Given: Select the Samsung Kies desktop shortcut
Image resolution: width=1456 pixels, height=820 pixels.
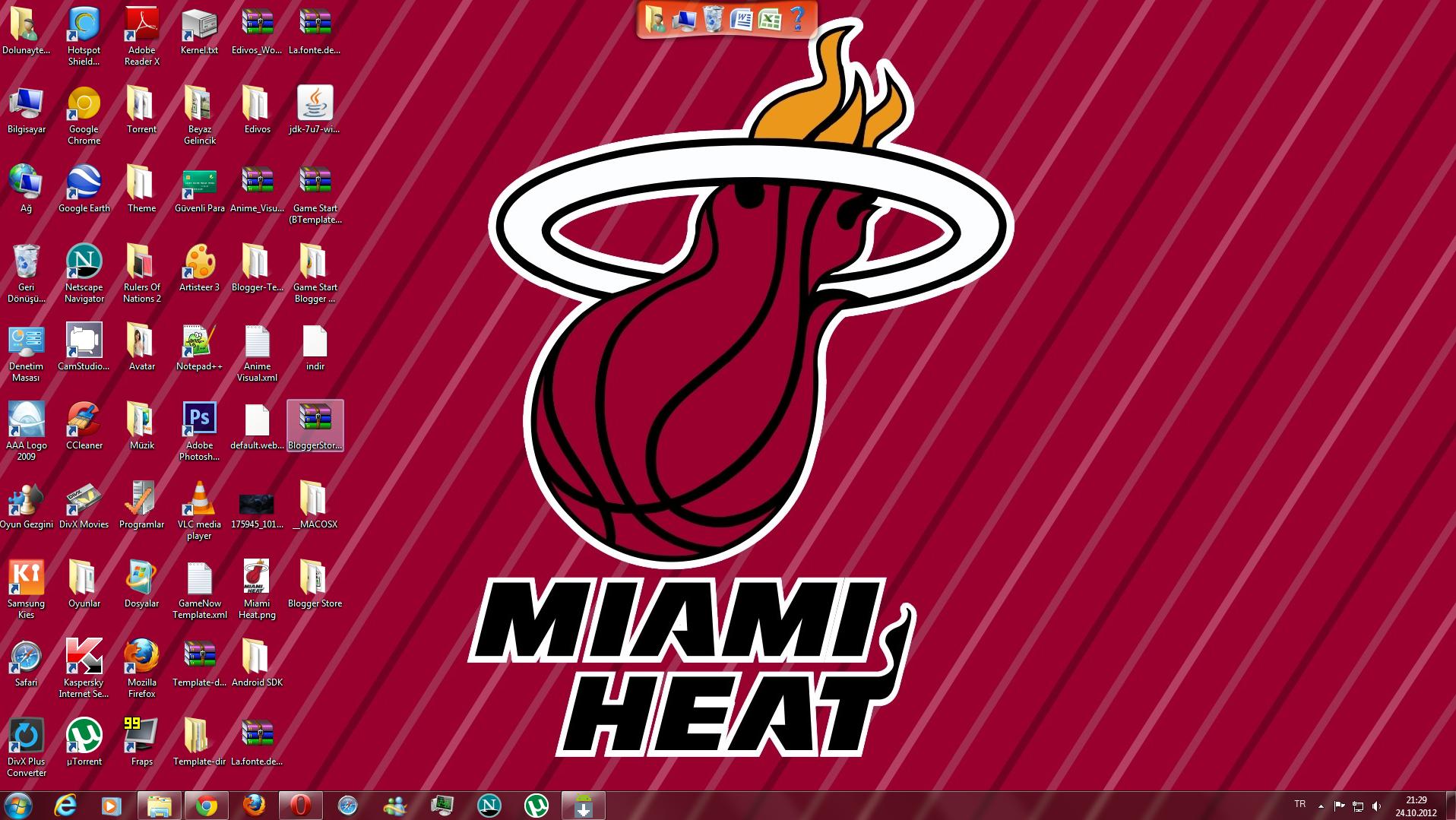Looking at the screenshot, I should coord(27,590).
